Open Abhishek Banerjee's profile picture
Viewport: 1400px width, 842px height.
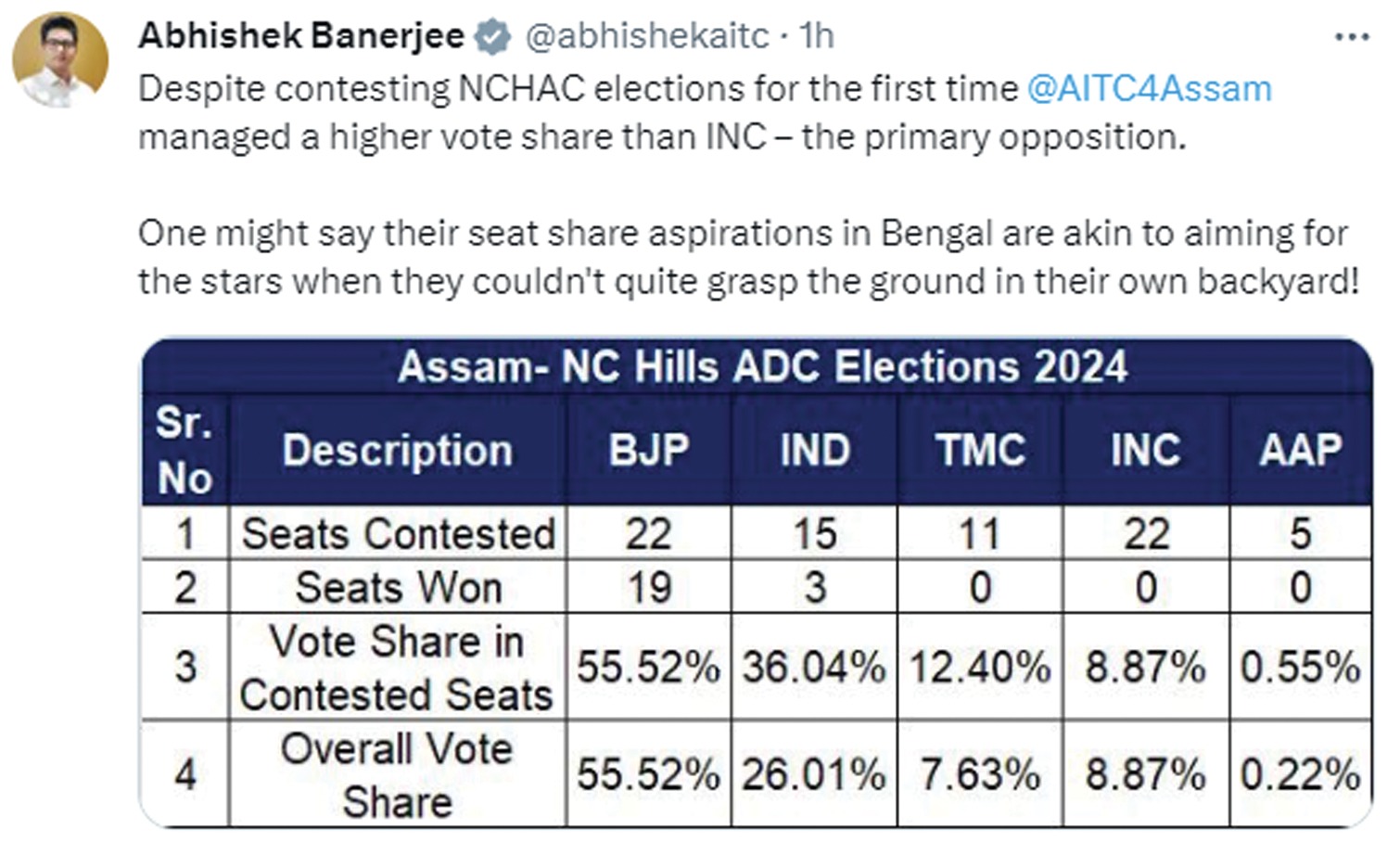coord(60,60)
